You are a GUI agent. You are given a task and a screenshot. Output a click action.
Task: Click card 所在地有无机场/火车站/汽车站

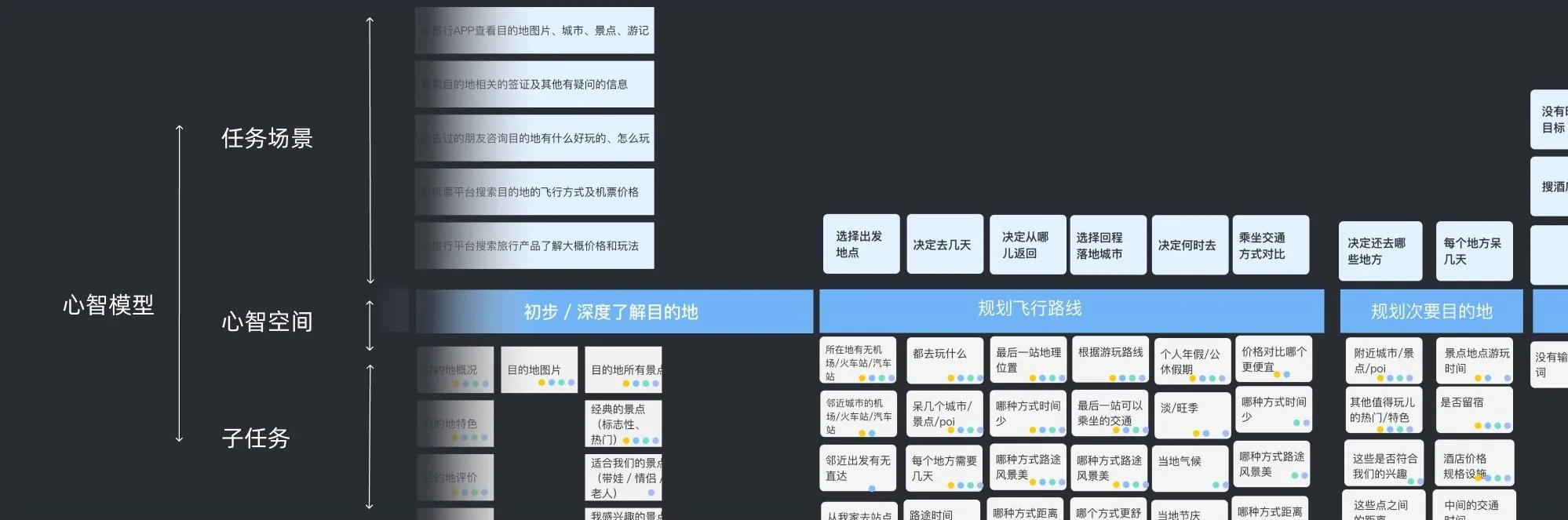[x=858, y=361]
